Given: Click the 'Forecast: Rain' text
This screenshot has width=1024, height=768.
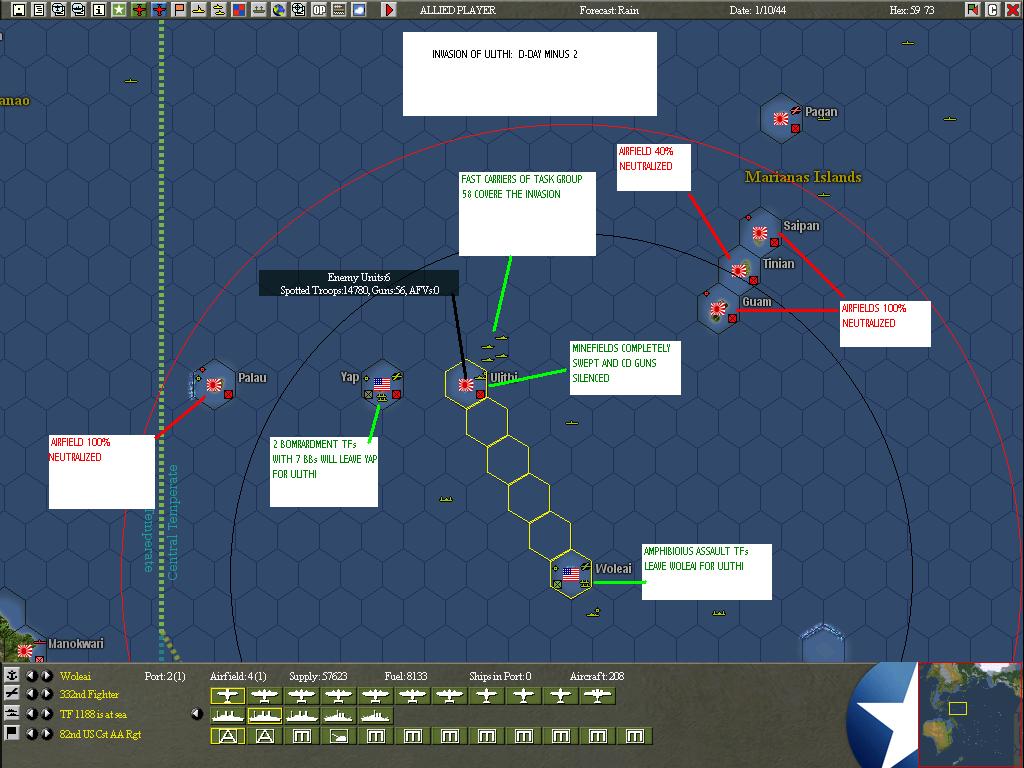Looking at the screenshot, I should [609, 10].
